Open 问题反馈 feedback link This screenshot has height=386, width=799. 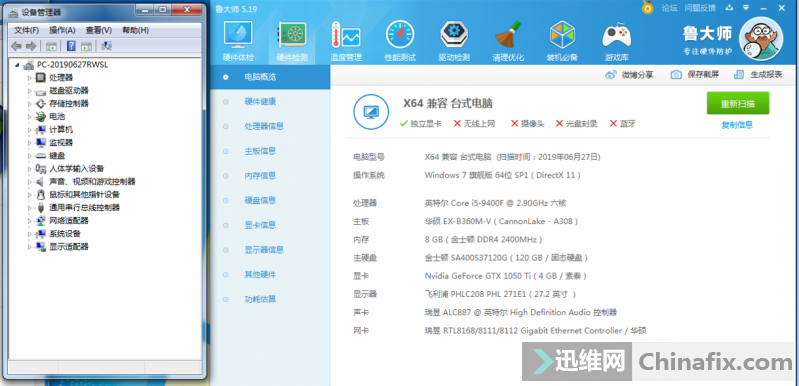tap(700, 8)
